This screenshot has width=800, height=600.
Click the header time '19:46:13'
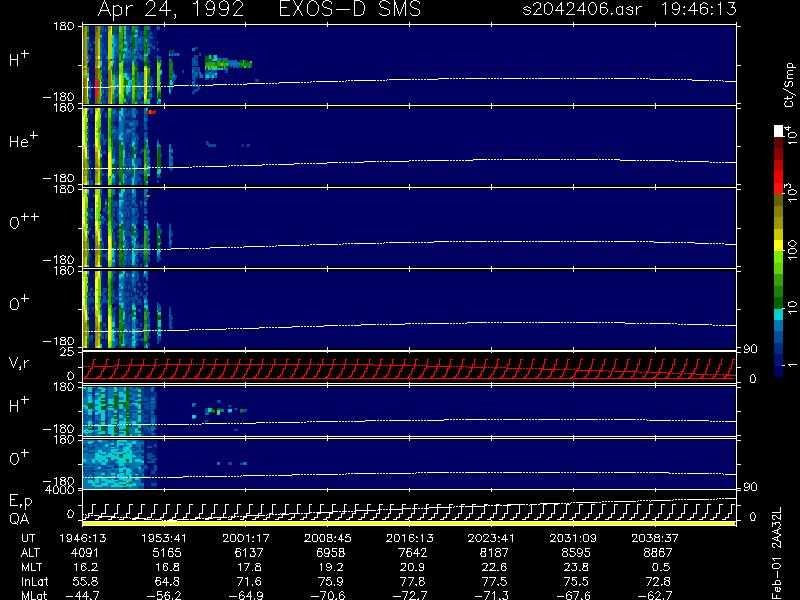point(698,9)
